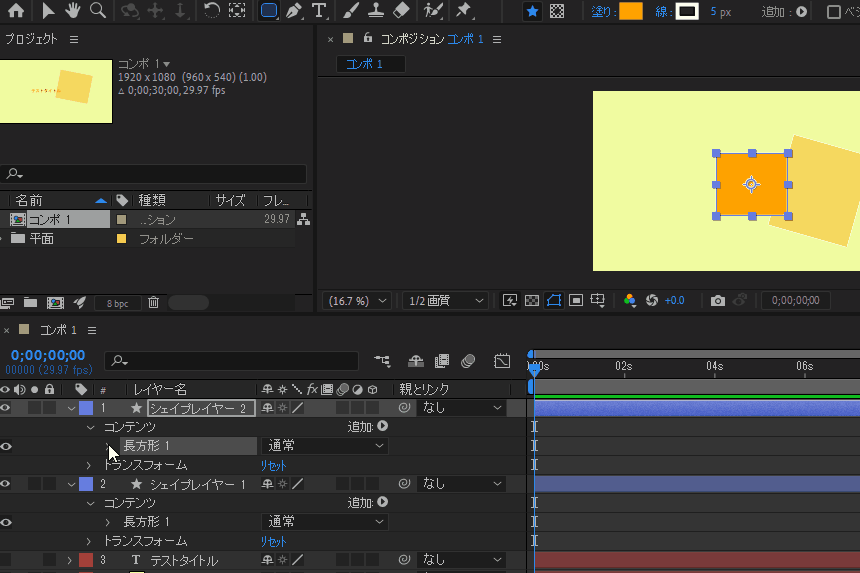Select the Type text tool
860x573 pixels.
319,10
